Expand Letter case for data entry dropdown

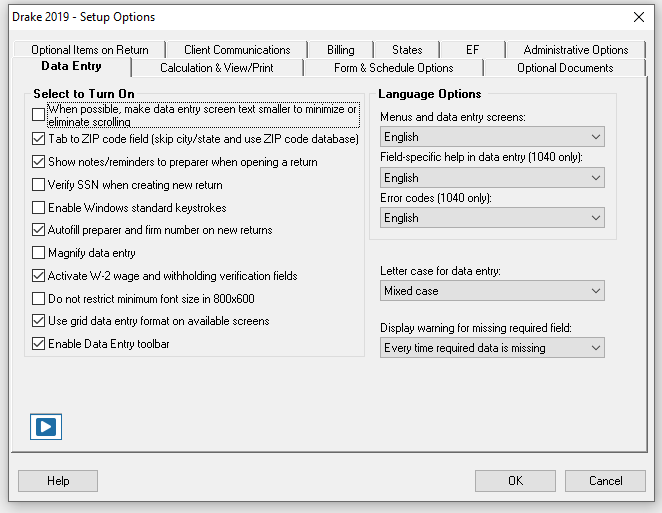pyautogui.click(x=492, y=291)
